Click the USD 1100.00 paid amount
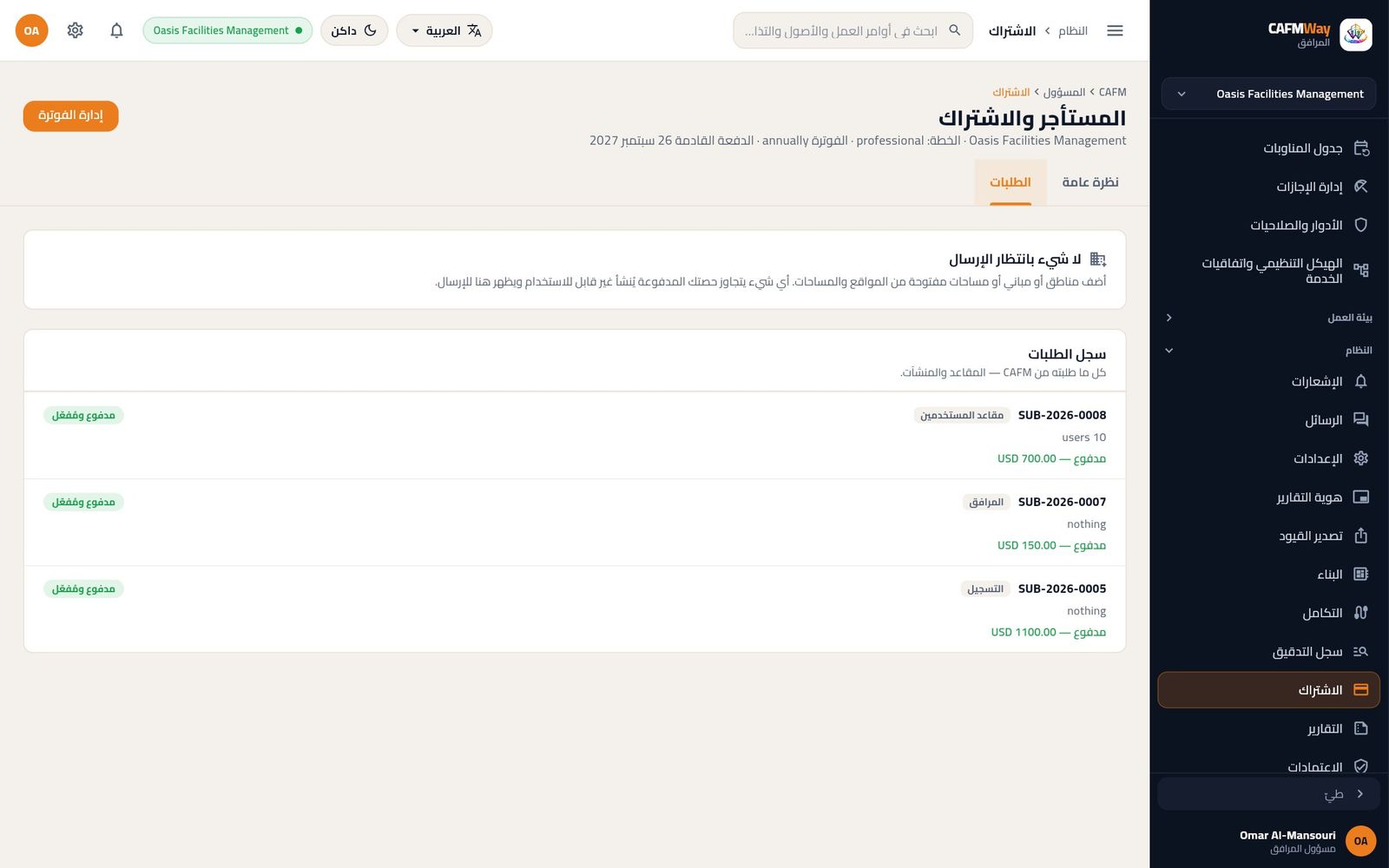Viewport: 1389px width, 868px height. click(x=1049, y=632)
